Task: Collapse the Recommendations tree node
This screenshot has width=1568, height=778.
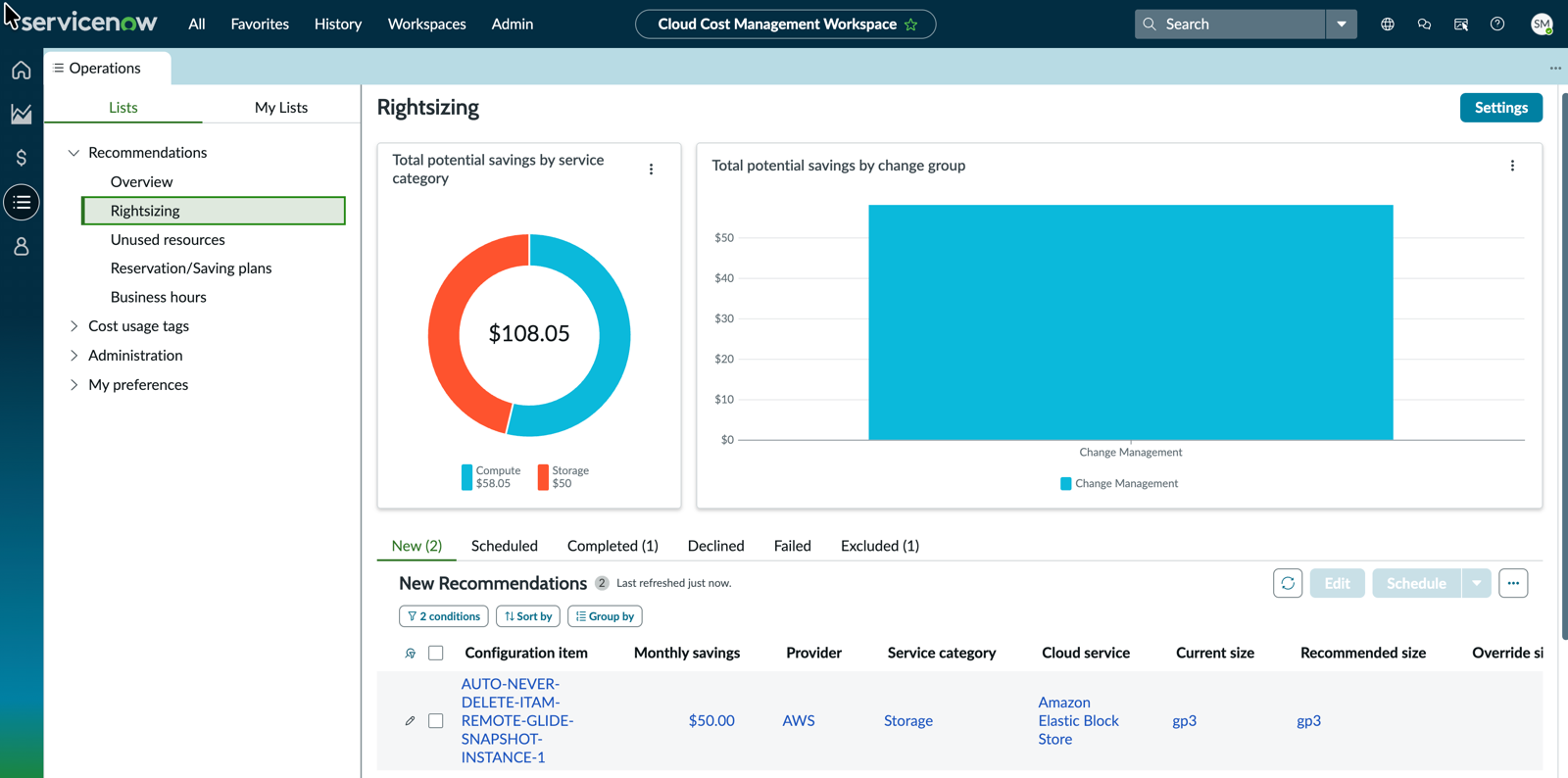Action: [x=73, y=153]
